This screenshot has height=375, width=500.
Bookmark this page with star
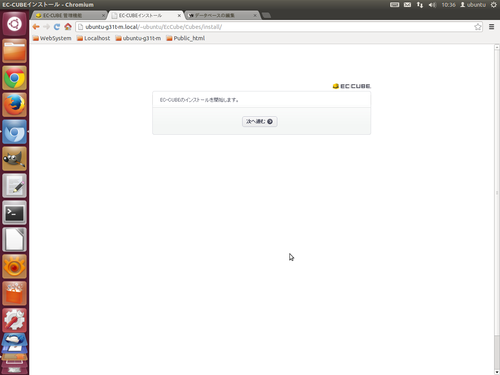coord(478,27)
